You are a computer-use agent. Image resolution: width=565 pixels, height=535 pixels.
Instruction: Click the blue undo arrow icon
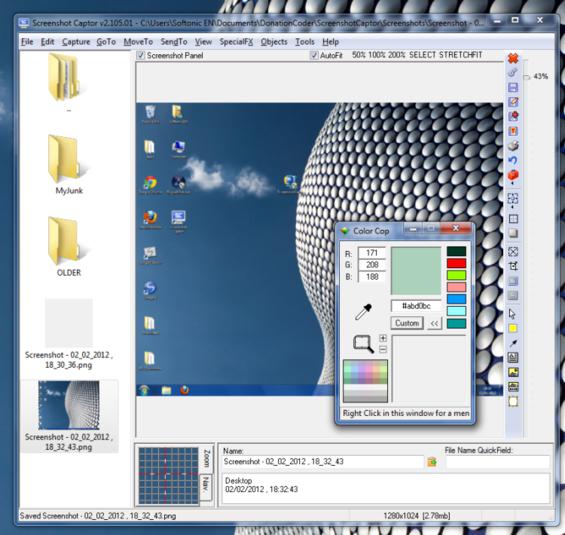point(513,160)
